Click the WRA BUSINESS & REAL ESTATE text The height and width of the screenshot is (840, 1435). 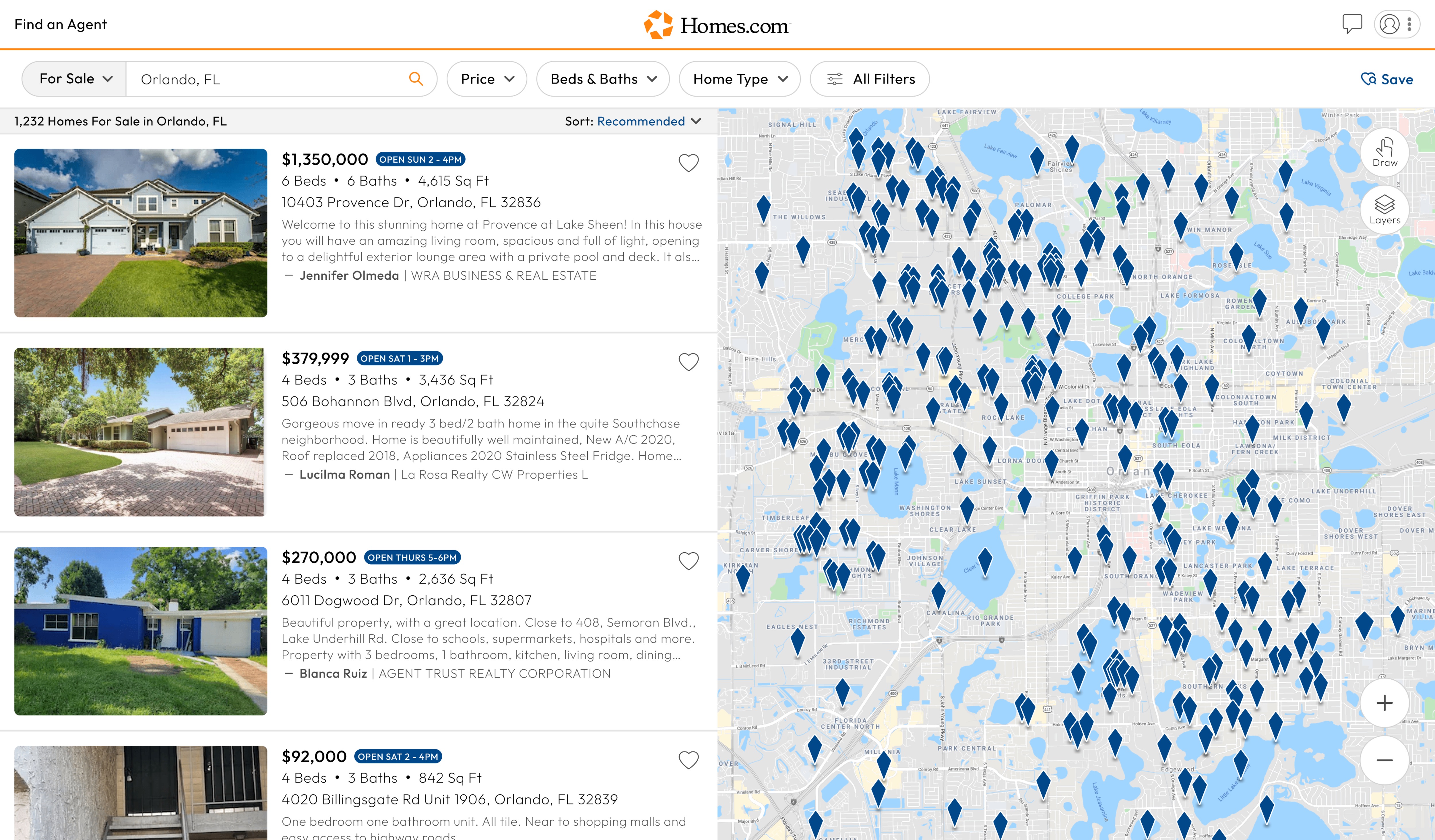tap(504, 275)
